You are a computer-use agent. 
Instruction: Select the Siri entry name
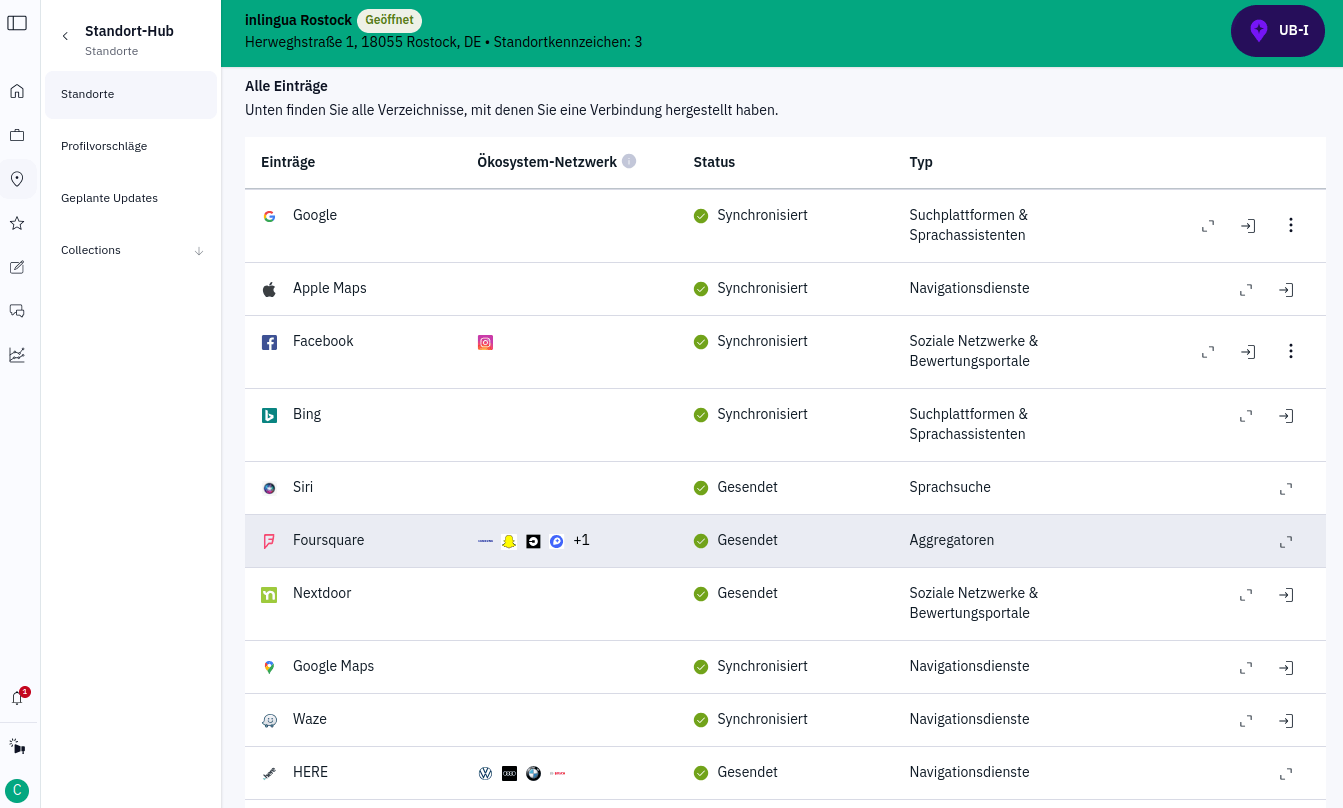point(303,487)
